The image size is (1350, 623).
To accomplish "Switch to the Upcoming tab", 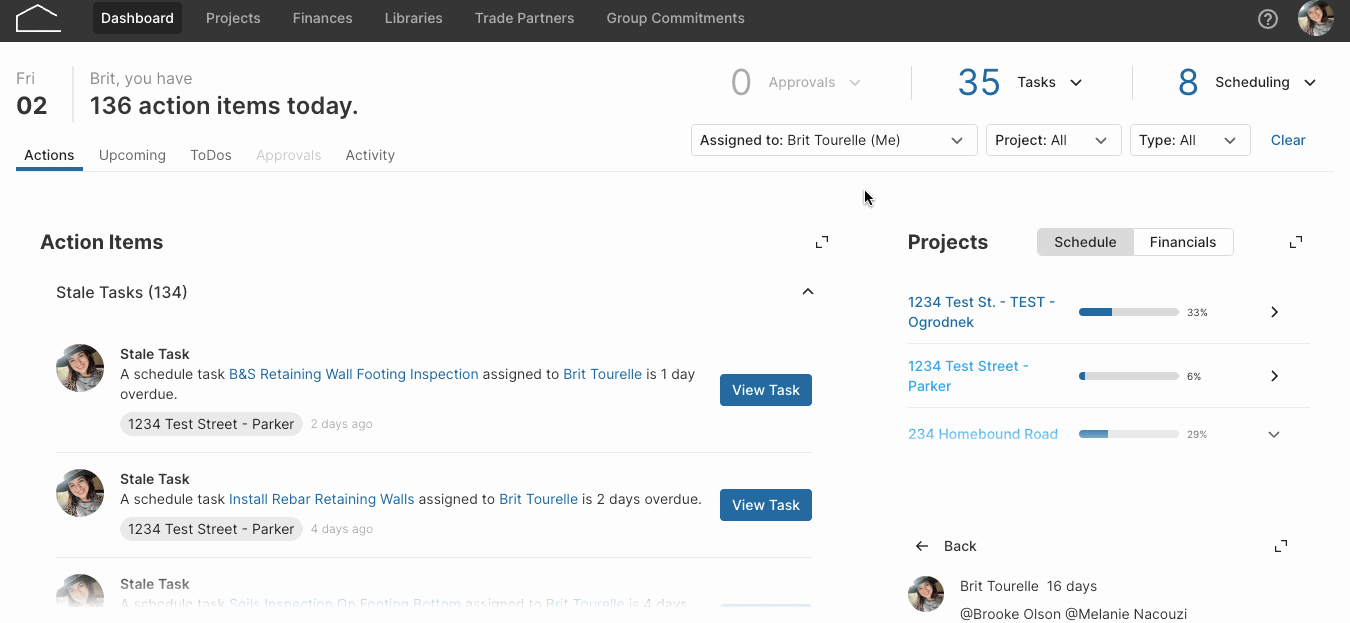I will (132, 155).
